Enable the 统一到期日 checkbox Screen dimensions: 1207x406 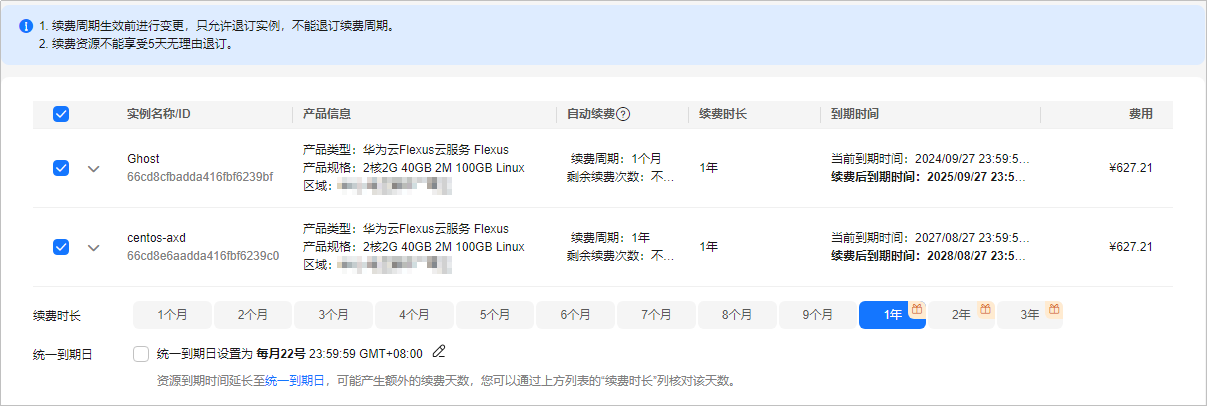coord(141,353)
